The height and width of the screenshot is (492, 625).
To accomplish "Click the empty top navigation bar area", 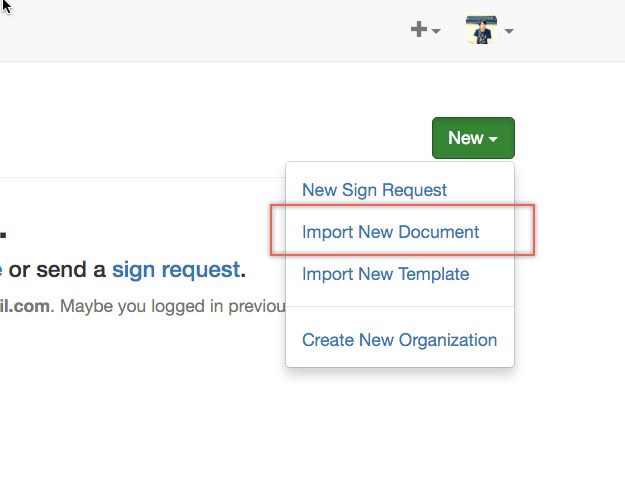I will pos(200,30).
